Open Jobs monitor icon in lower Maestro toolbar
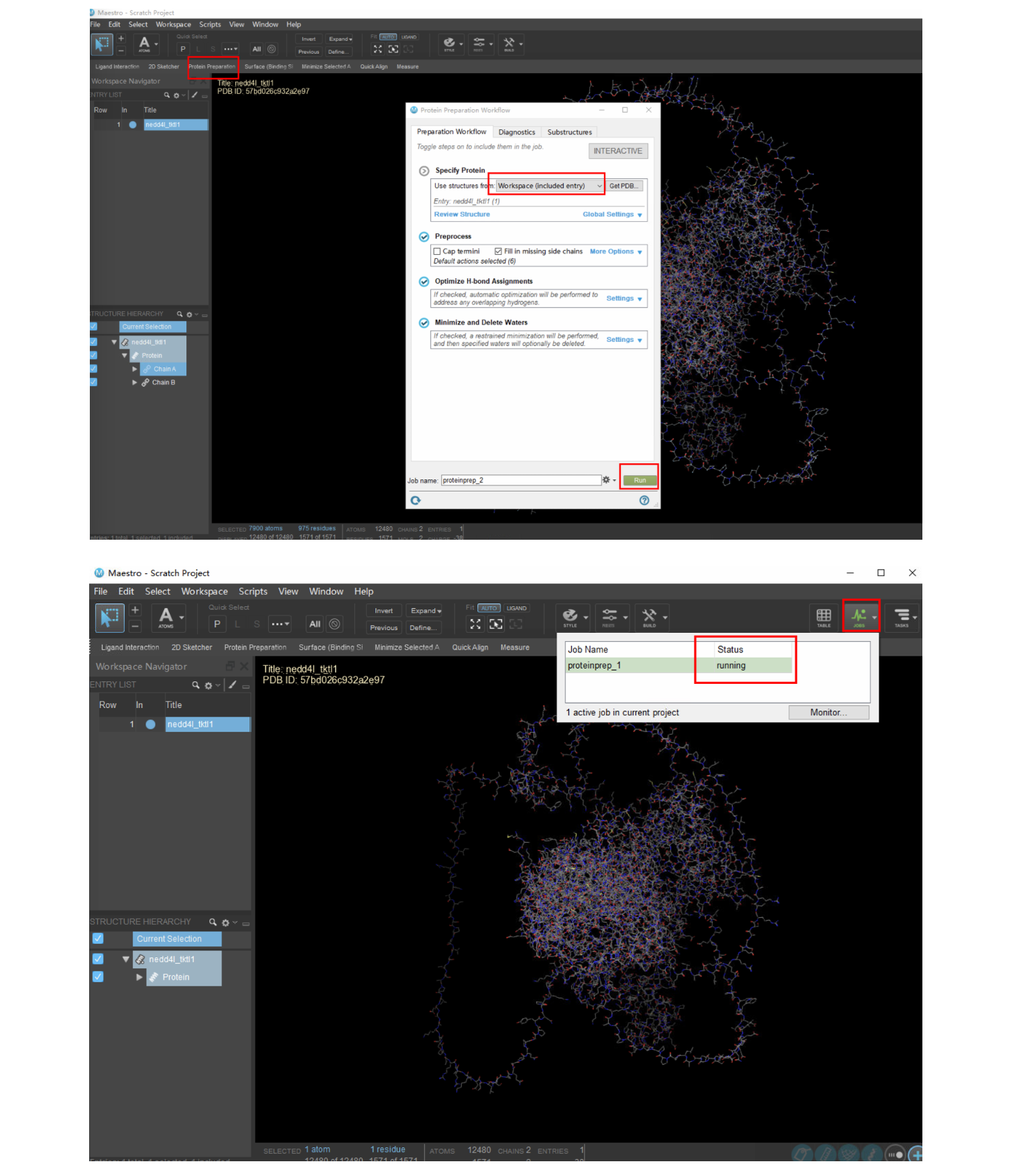Image resolution: width=1035 pixels, height=1176 pixels. 859,615
